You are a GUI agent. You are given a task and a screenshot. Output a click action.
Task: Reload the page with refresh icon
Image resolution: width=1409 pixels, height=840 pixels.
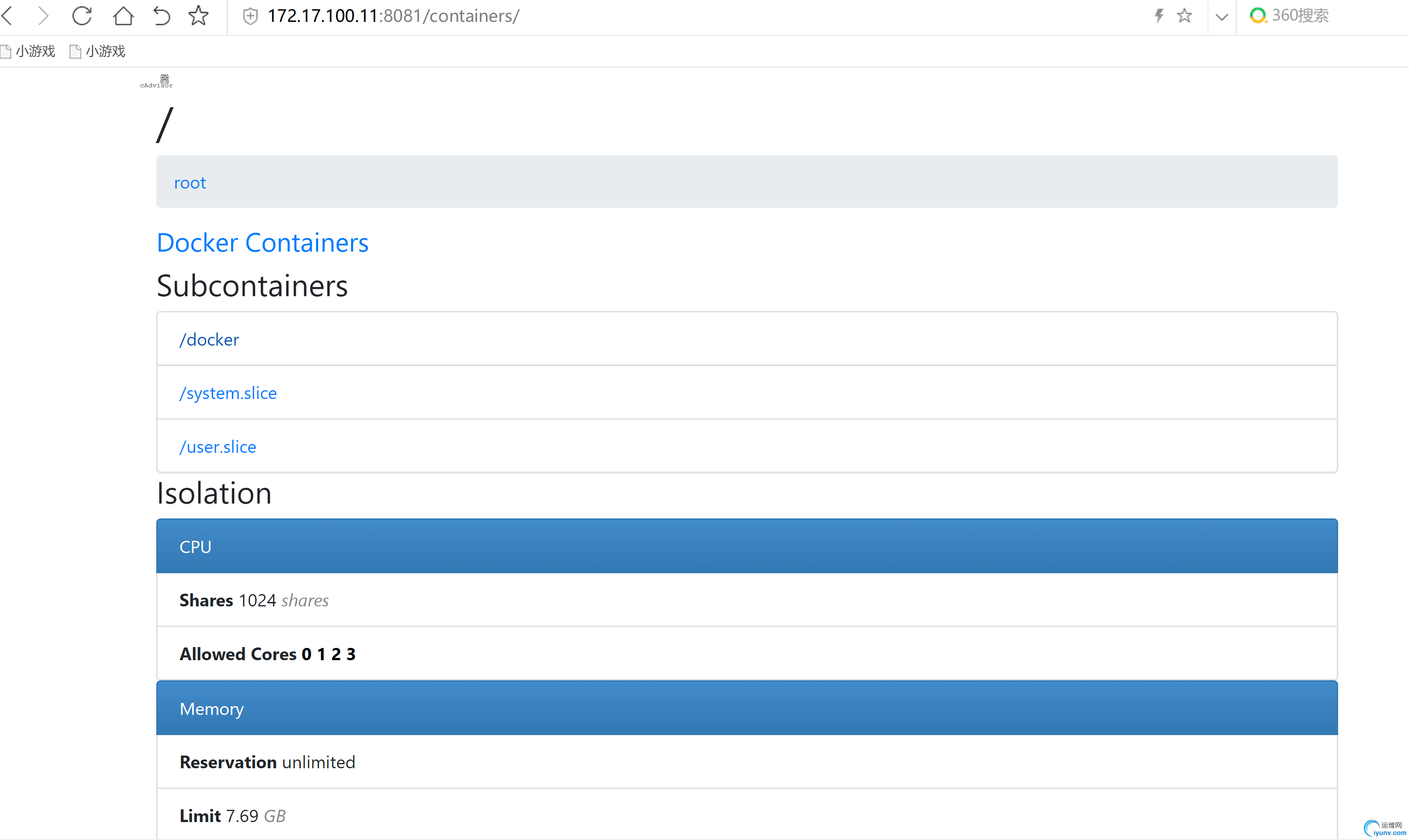tap(82, 16)
